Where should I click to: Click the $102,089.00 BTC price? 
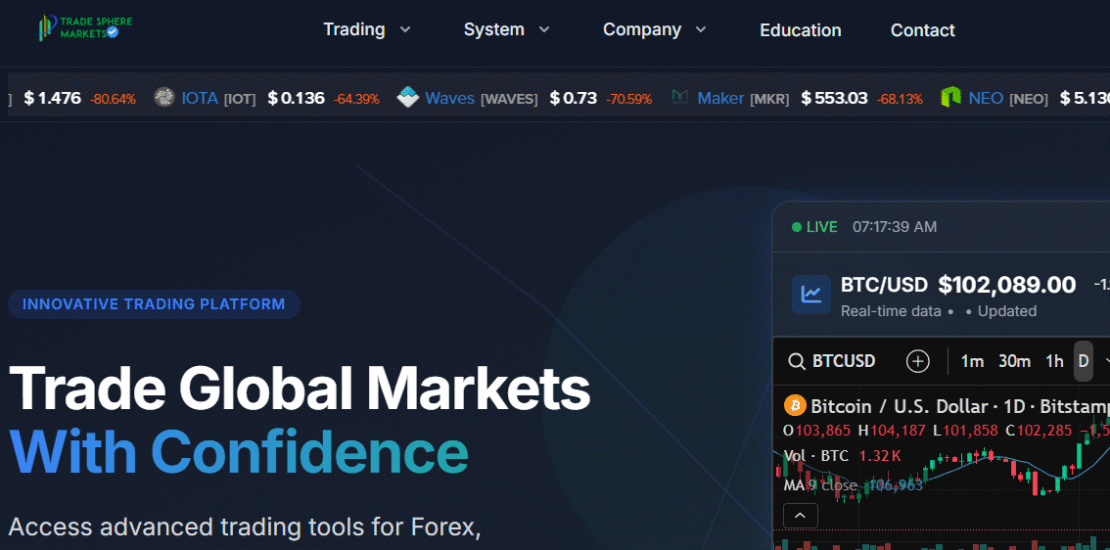pos(1007,285)
